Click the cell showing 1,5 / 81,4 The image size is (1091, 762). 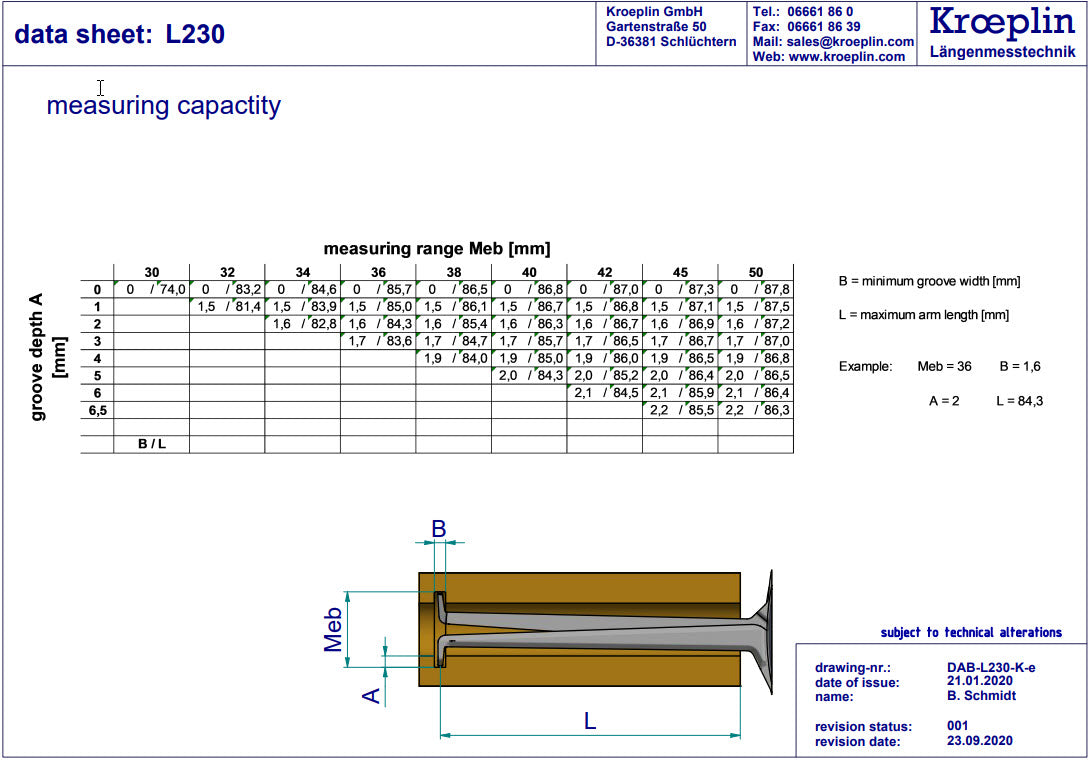click(x=228, y=306)
